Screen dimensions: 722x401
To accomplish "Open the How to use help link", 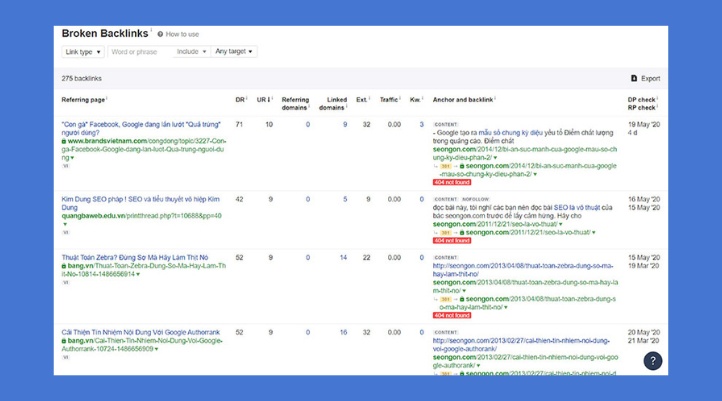I will click(x=178, y=34).
